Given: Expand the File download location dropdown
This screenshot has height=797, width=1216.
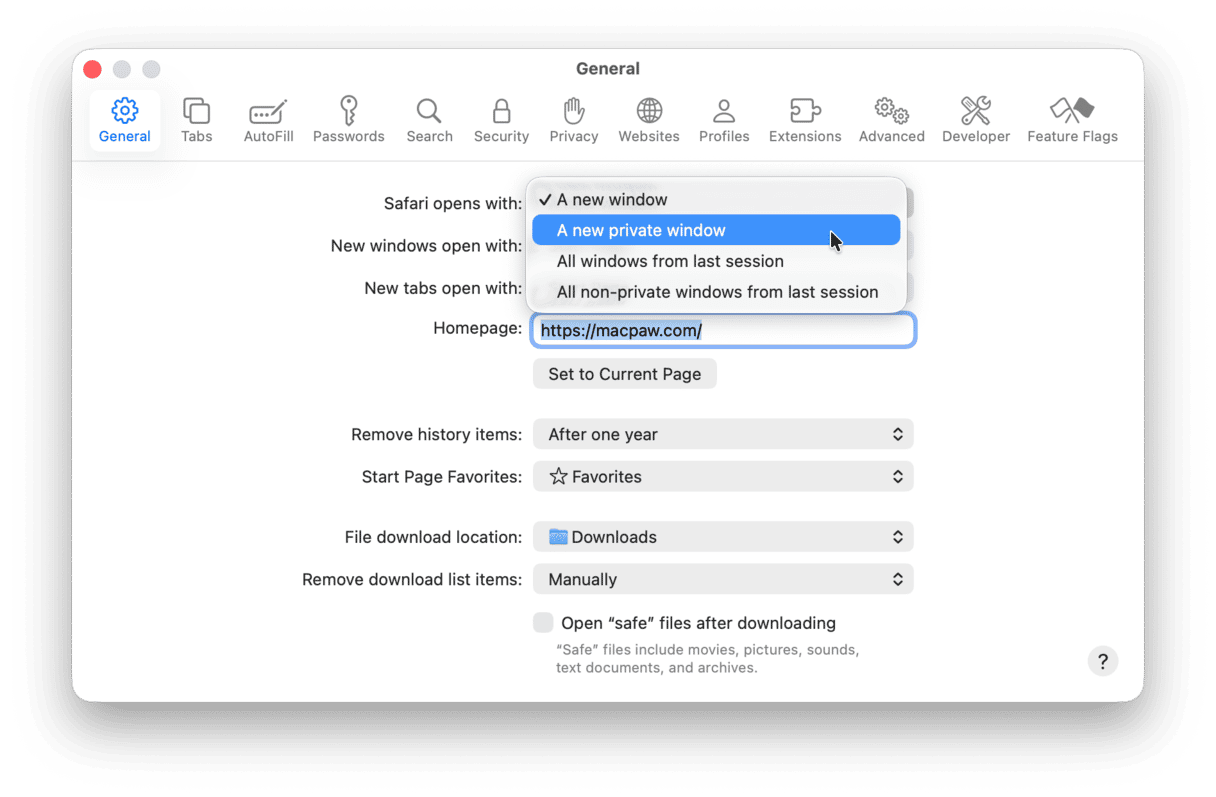Looking at the screenshot, I should pyautogui.click(x=723, y=537).
